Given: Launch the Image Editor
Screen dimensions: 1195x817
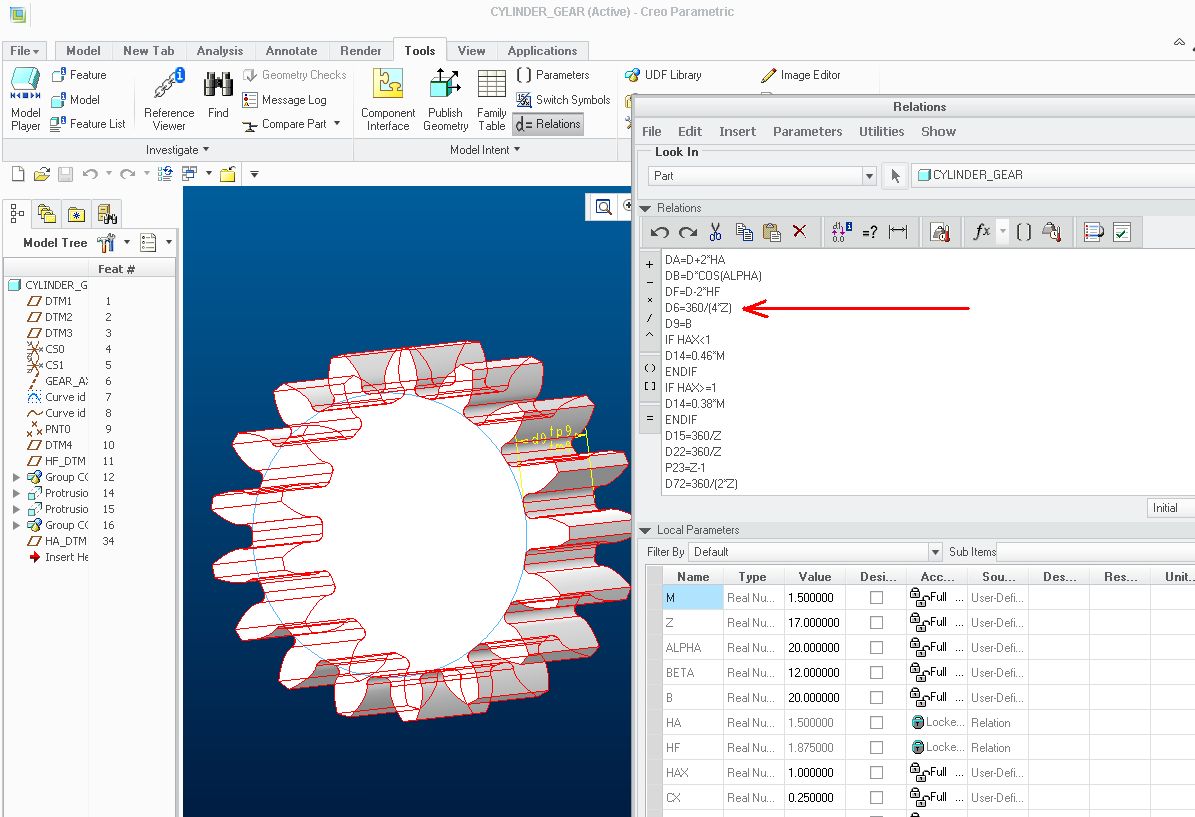Looking at the screenshot, I should pyautogui.click(x=801, y=75).
